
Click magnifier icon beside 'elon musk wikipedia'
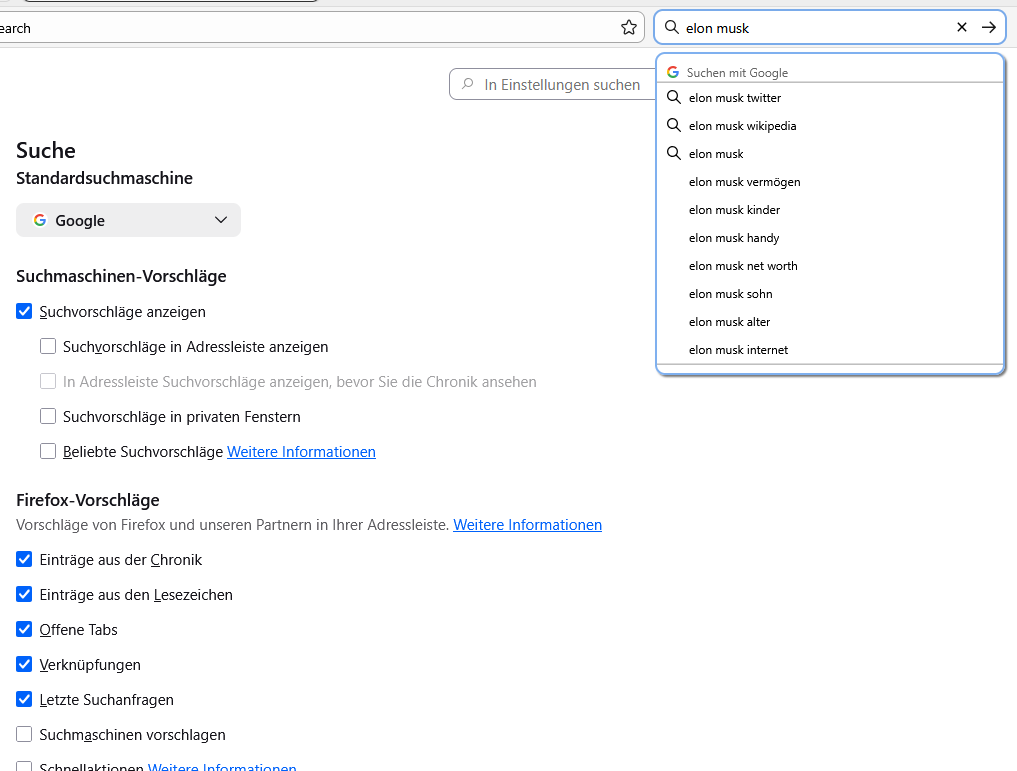(x=674, y=126)
